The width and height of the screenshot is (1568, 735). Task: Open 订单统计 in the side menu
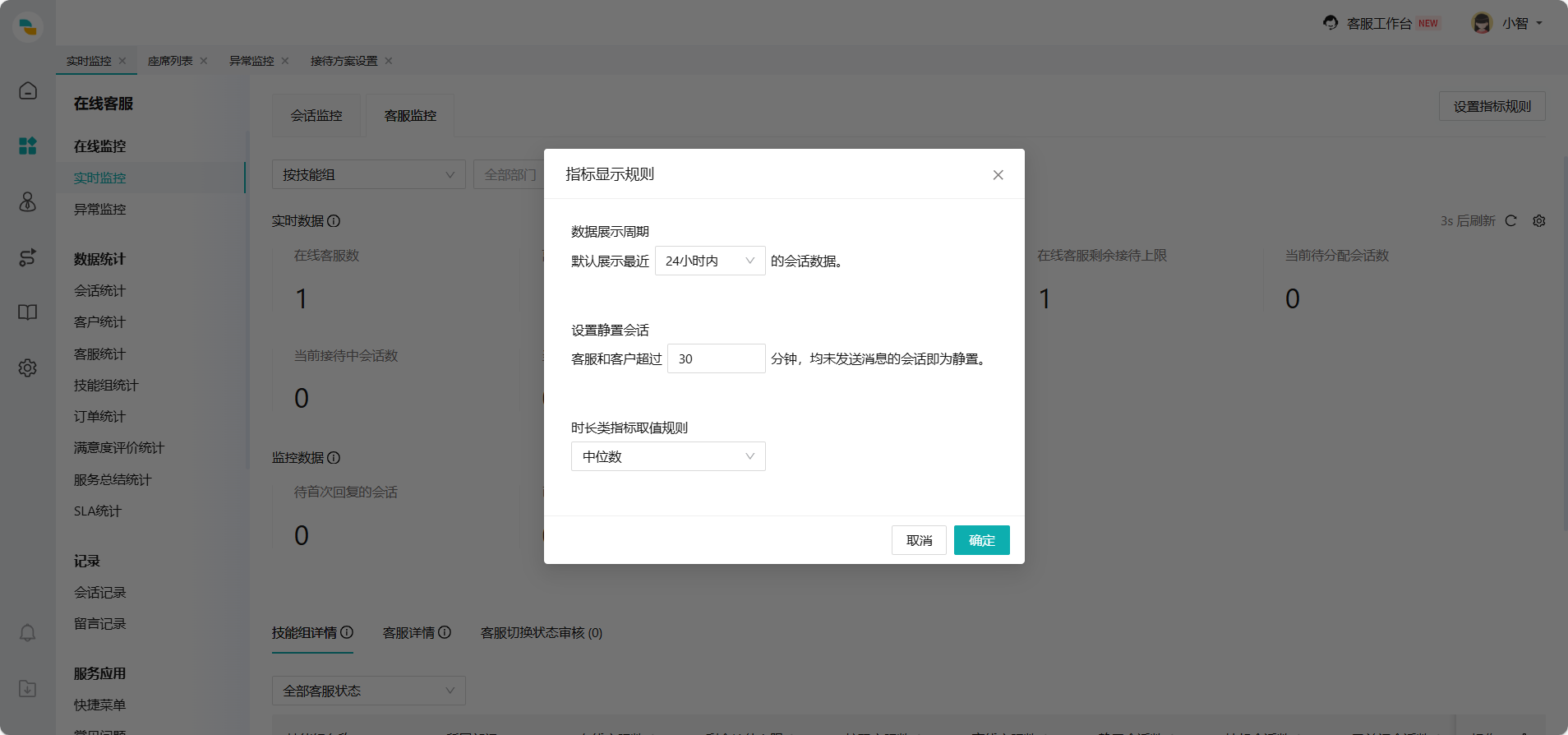click(100, 417)
